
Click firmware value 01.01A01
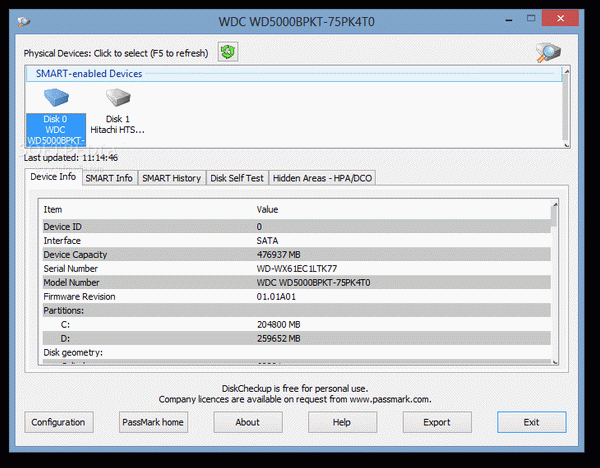click(x=276, y=297)
